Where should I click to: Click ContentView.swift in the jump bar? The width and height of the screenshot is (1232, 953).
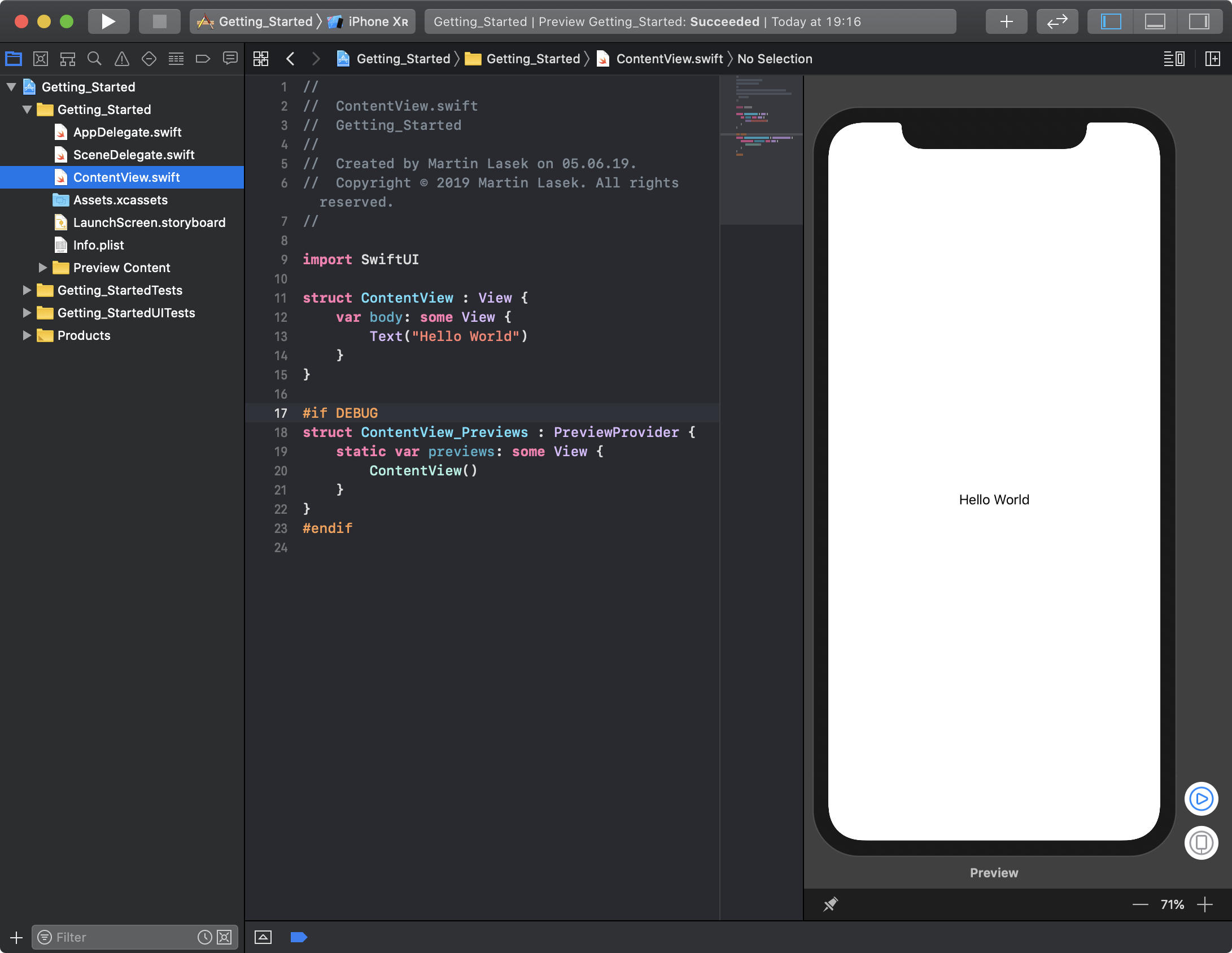(669, 58)
